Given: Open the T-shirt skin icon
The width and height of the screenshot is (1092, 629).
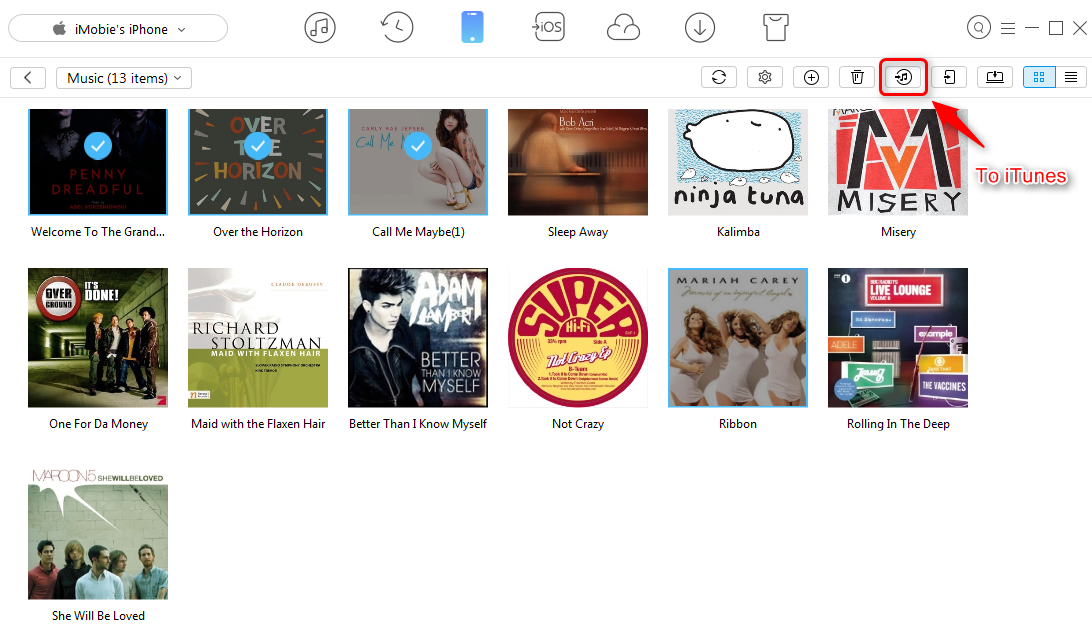Looking at the screenshot, I should click(776, 28).
